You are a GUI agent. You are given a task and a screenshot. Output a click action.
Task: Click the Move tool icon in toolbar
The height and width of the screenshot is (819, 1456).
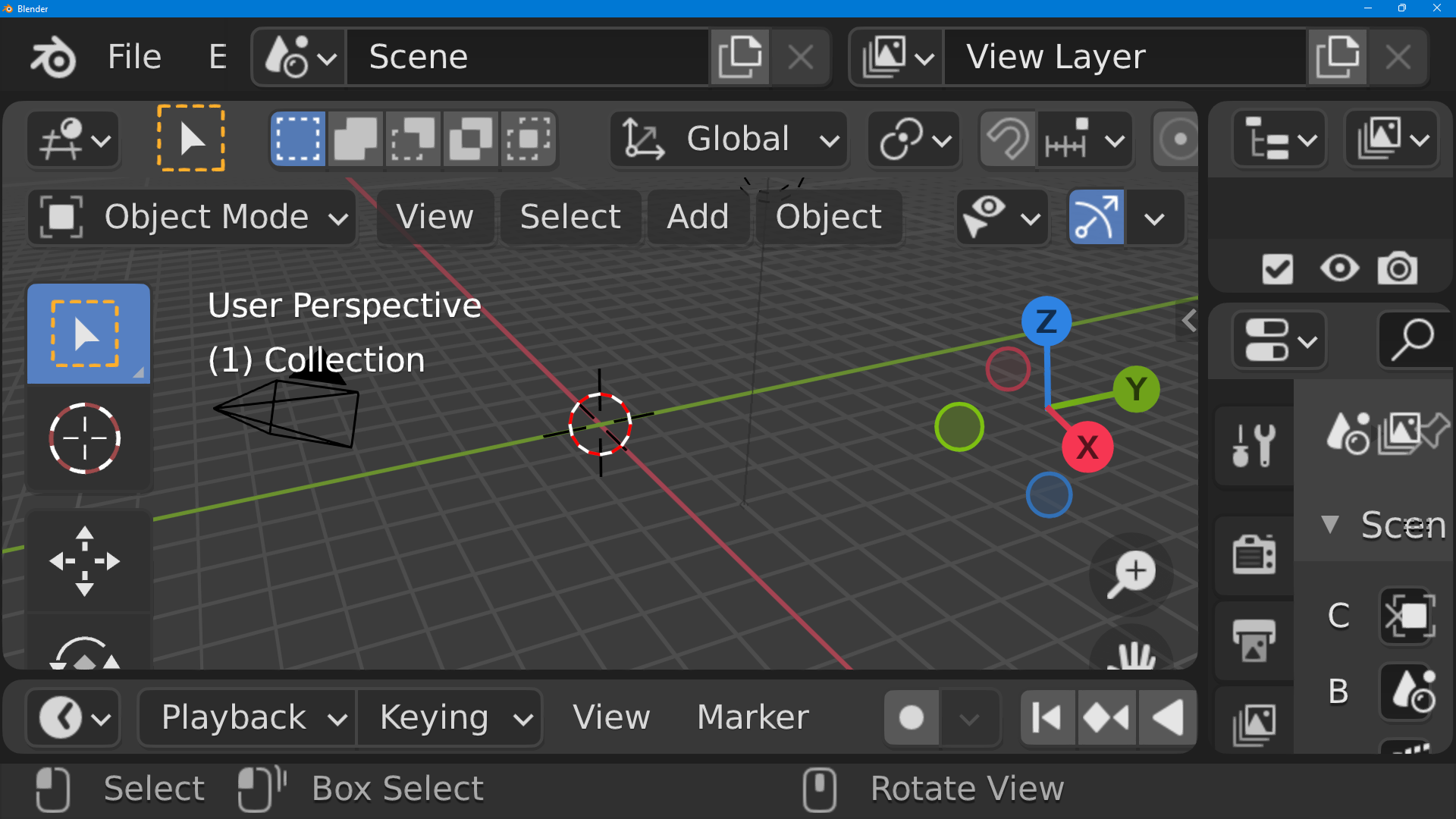[x=85, y=560]
